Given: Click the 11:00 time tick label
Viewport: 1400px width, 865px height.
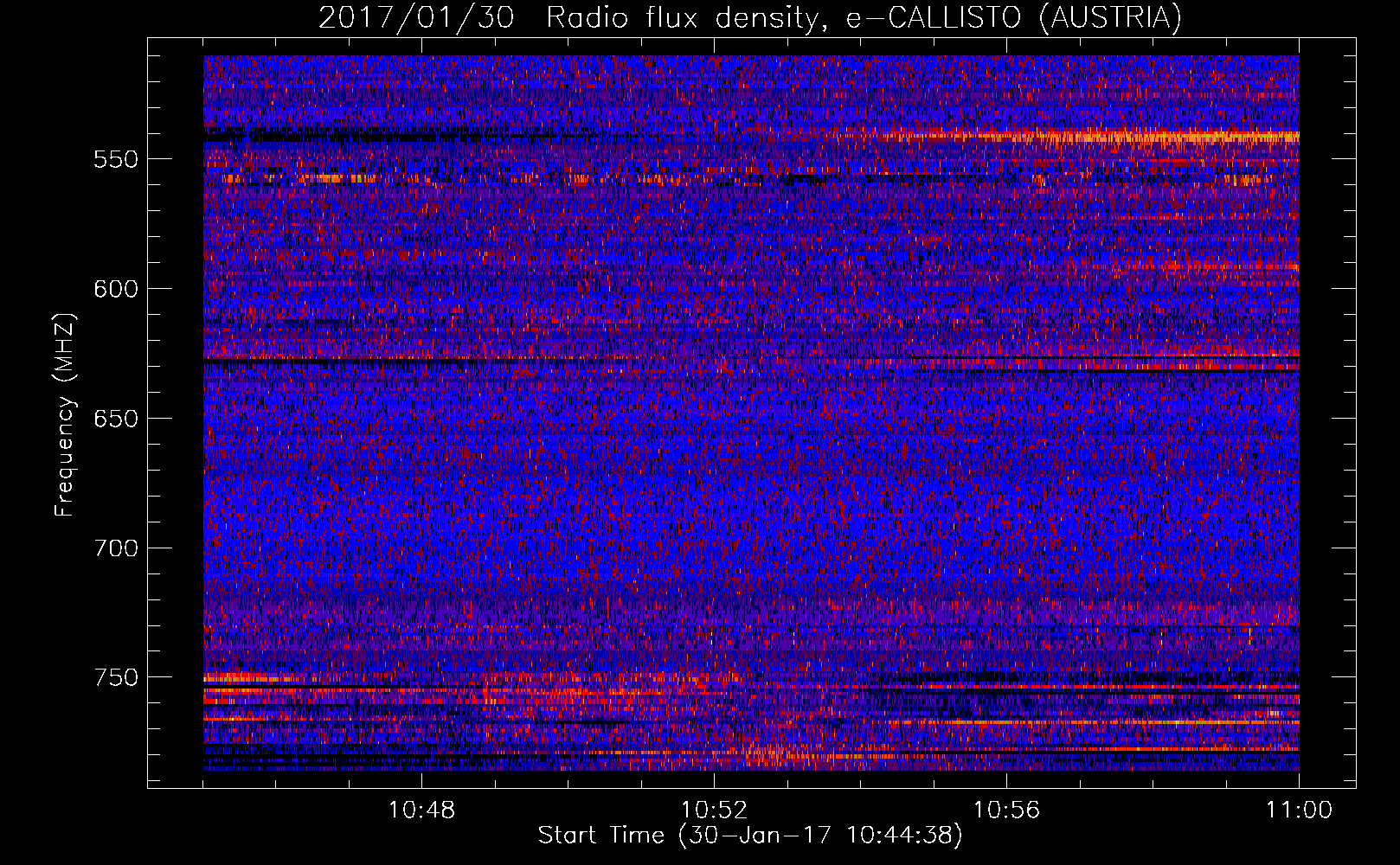Looking at the screenshot, I should (1299, 811).
